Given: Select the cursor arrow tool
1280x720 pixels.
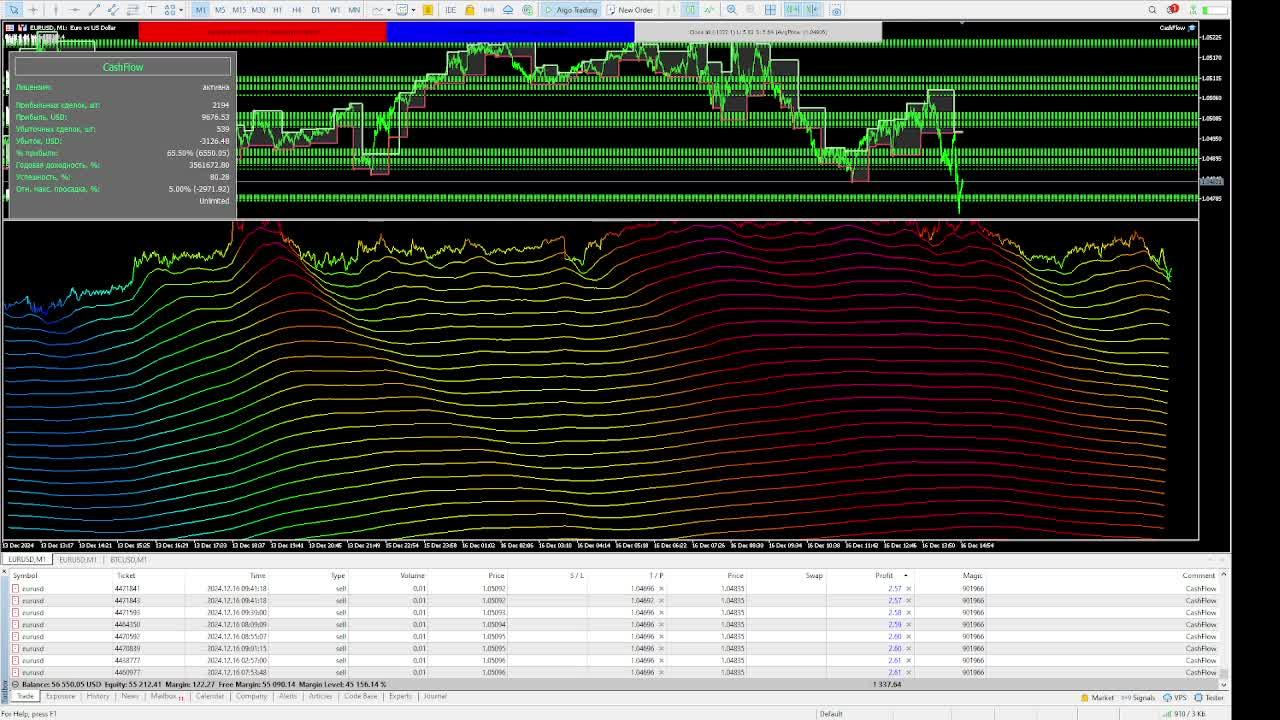Looking at the screenshot, I should pos(13,10).
